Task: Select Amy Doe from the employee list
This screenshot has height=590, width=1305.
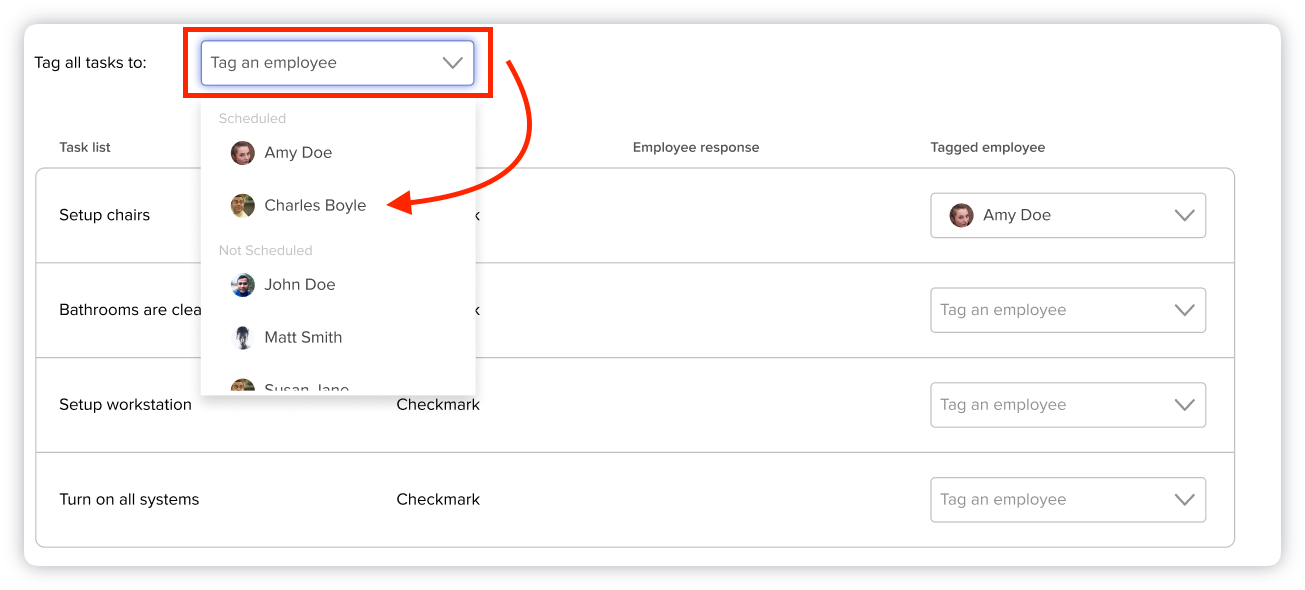Action: tap(298, 153)
